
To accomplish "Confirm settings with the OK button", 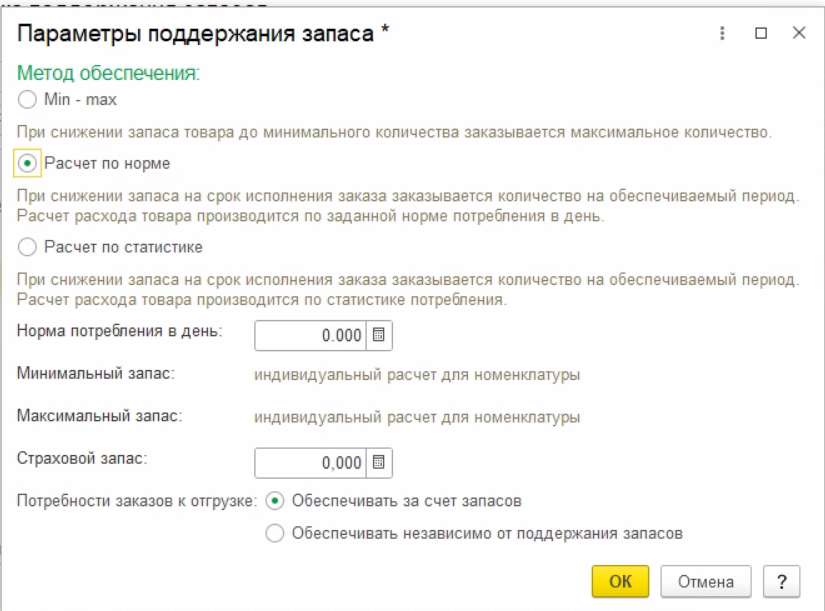I will pyautogui.click(x=620, y=581).
